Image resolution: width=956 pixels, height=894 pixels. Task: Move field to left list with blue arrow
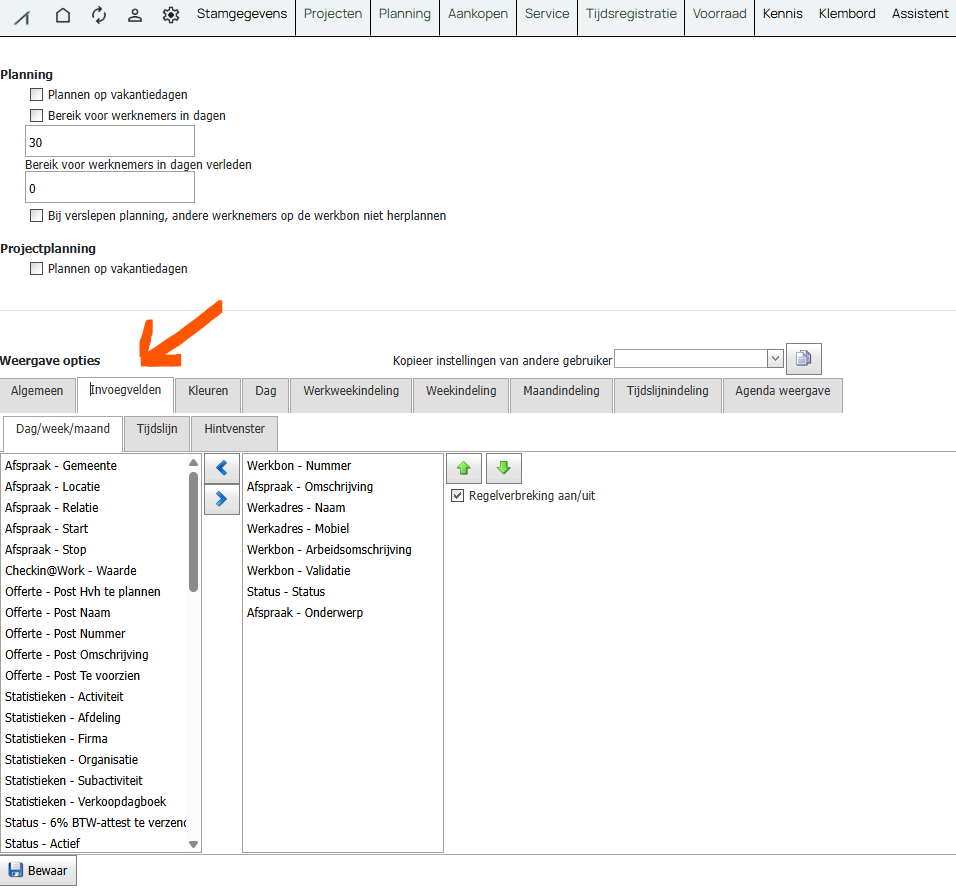click(221, 468)
